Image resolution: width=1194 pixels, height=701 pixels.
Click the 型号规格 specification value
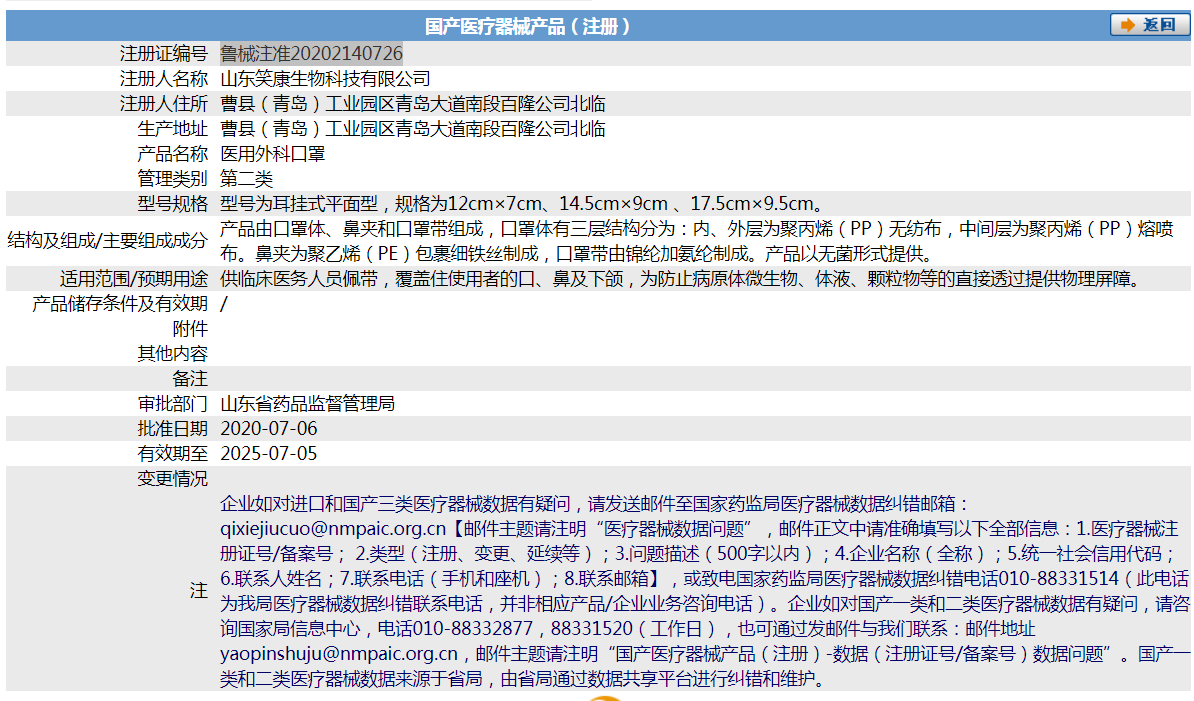pos(522,204)
